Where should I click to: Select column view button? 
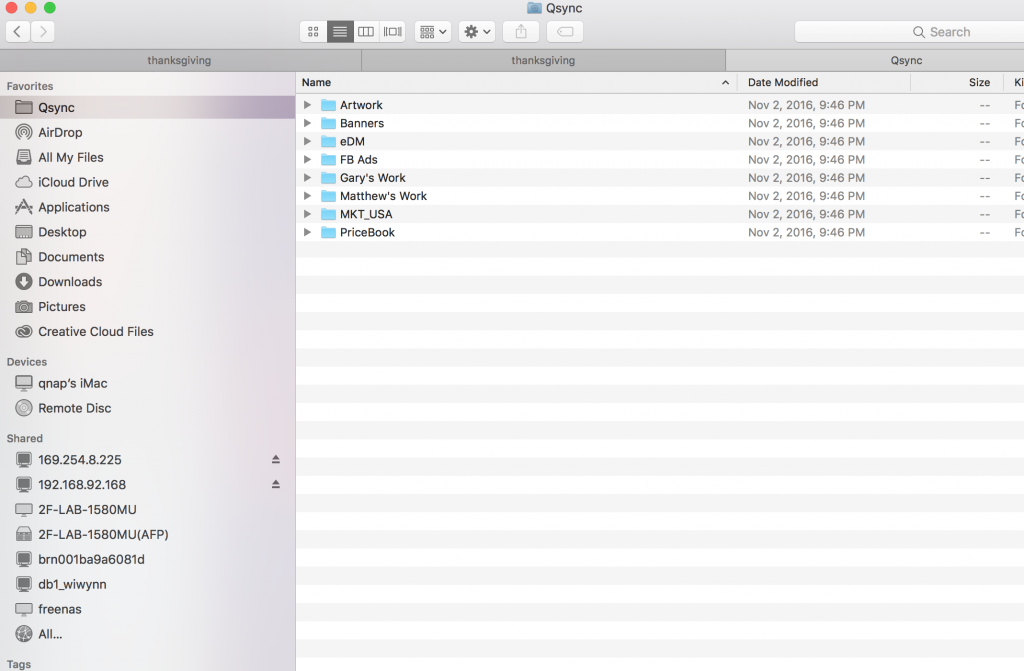(367, 32)
